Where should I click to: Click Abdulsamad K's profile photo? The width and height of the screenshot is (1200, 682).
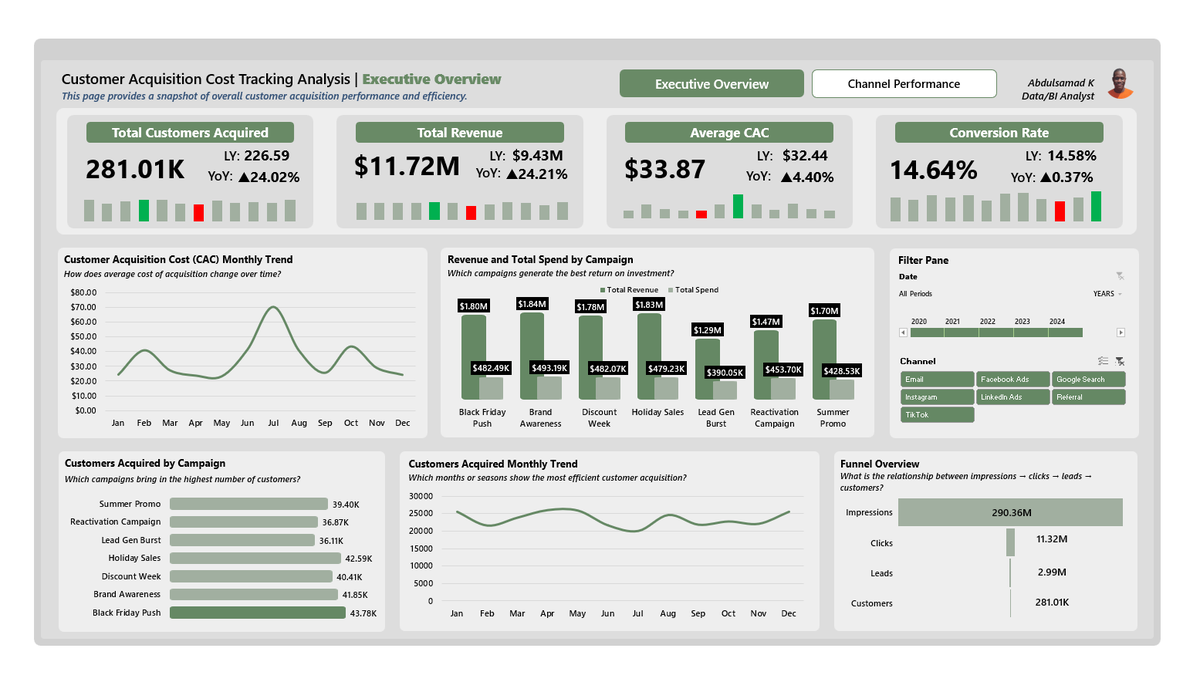click(1120, 85)
